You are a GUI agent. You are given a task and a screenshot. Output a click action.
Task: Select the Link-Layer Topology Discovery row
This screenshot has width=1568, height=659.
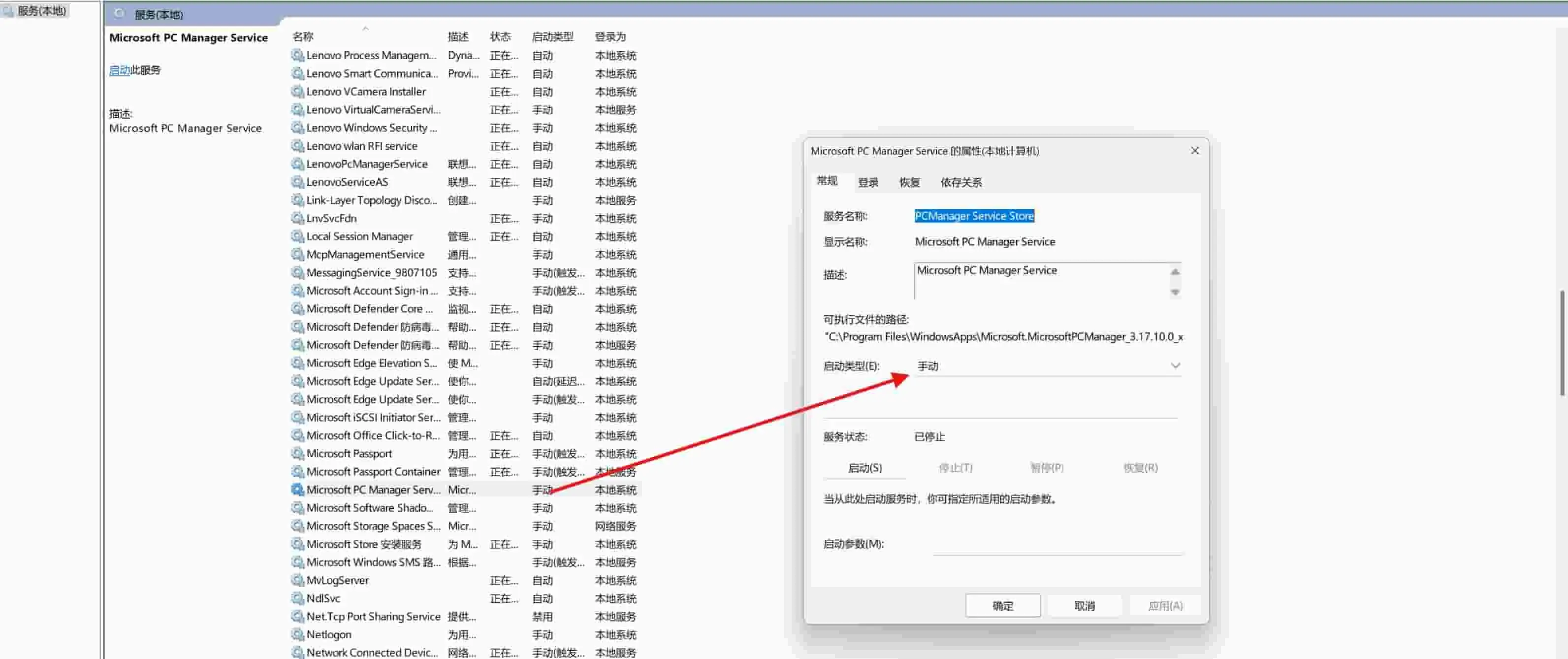466,200
